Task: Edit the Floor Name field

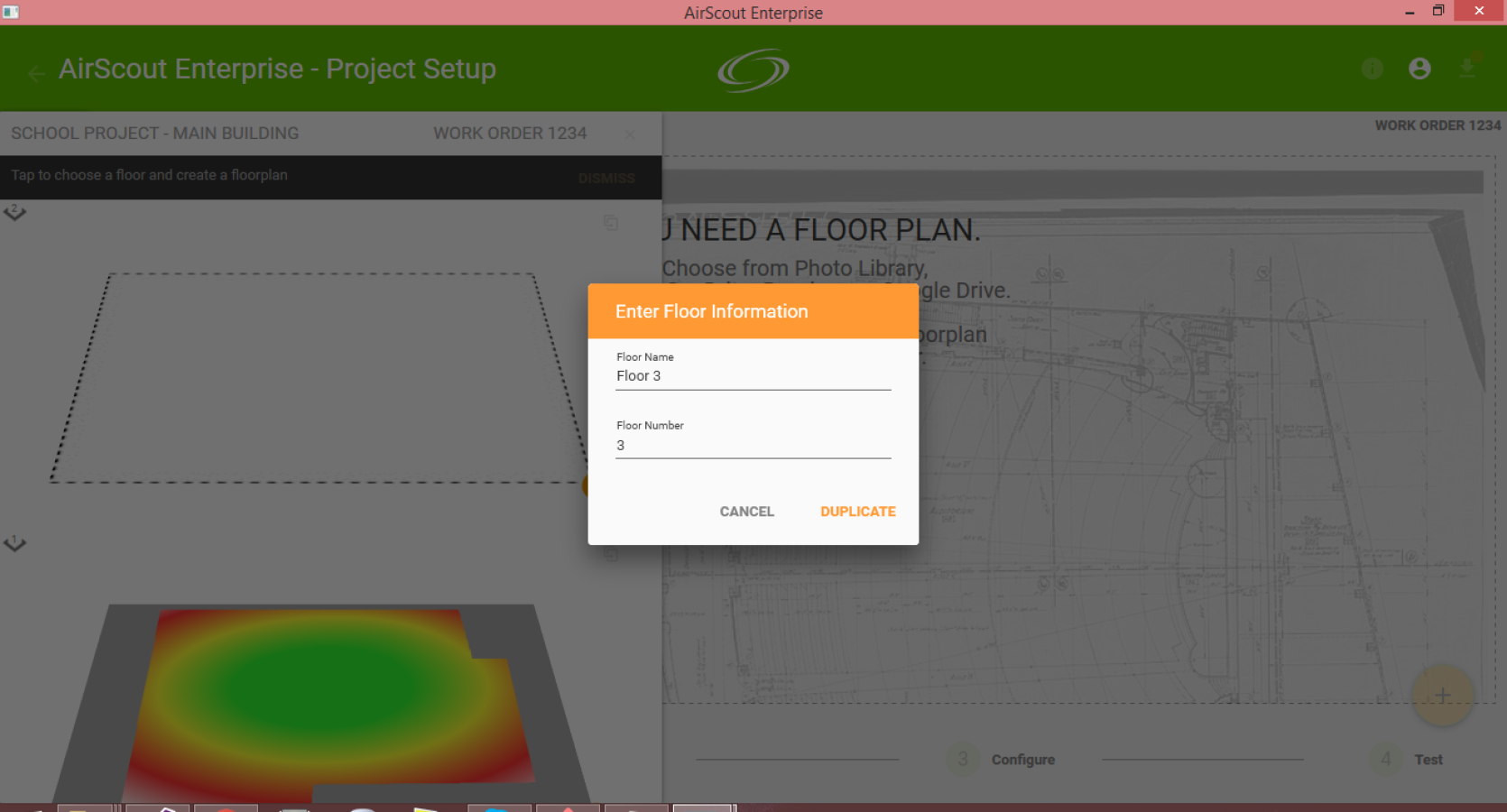Action: 753,376
